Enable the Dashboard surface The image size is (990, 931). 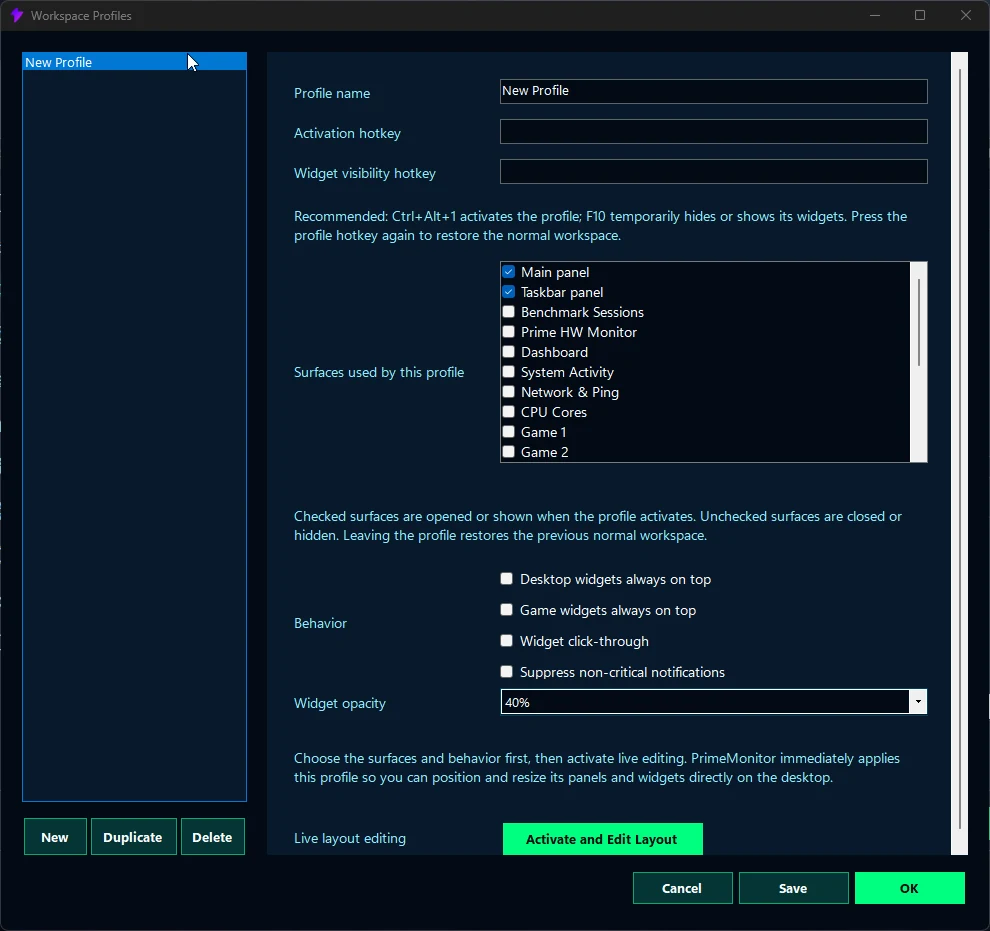(508, 352)
